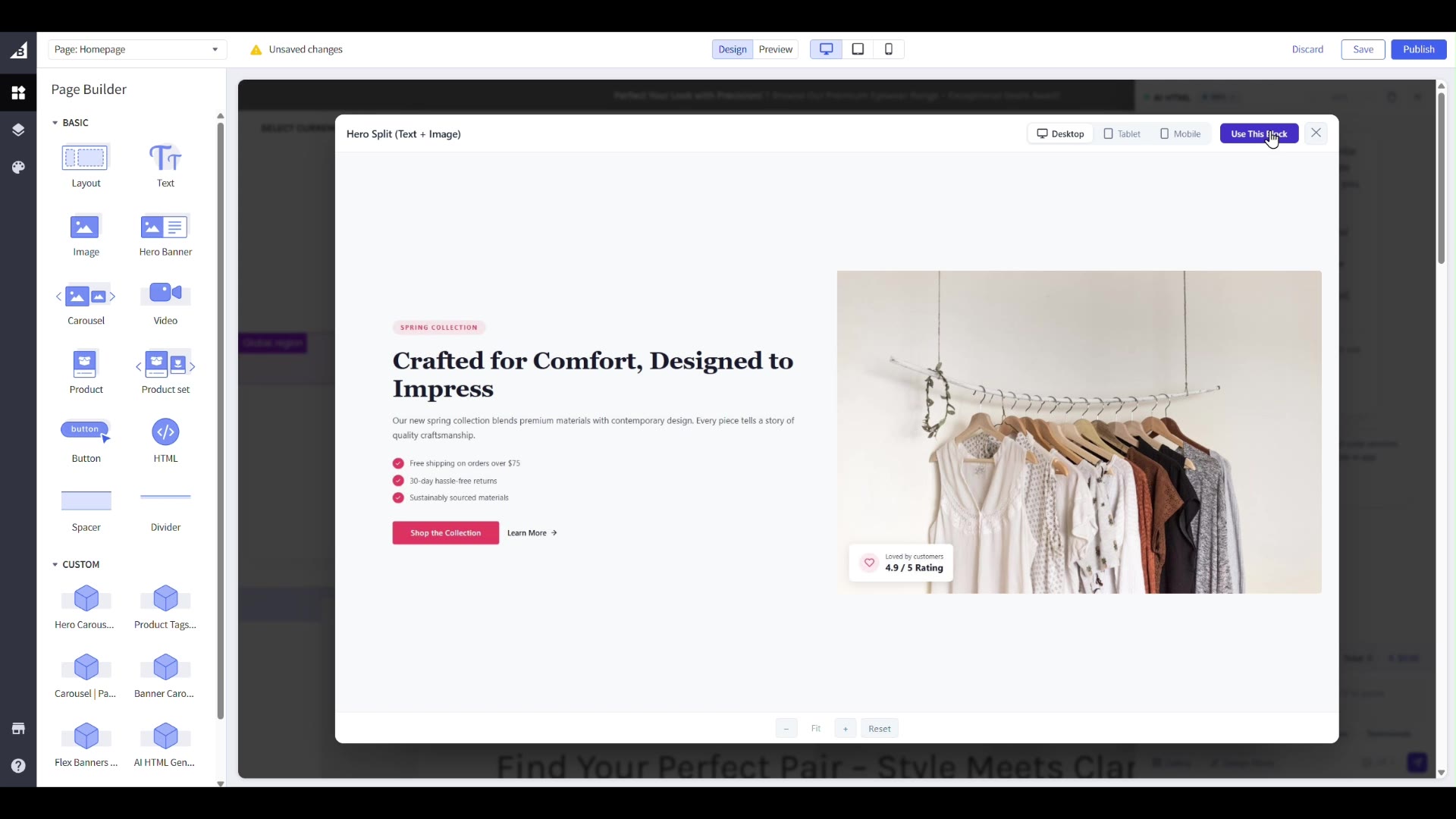Select the Hero Carousel custom widget
This screenshot has width=1456, height=819.
(86, 607)
